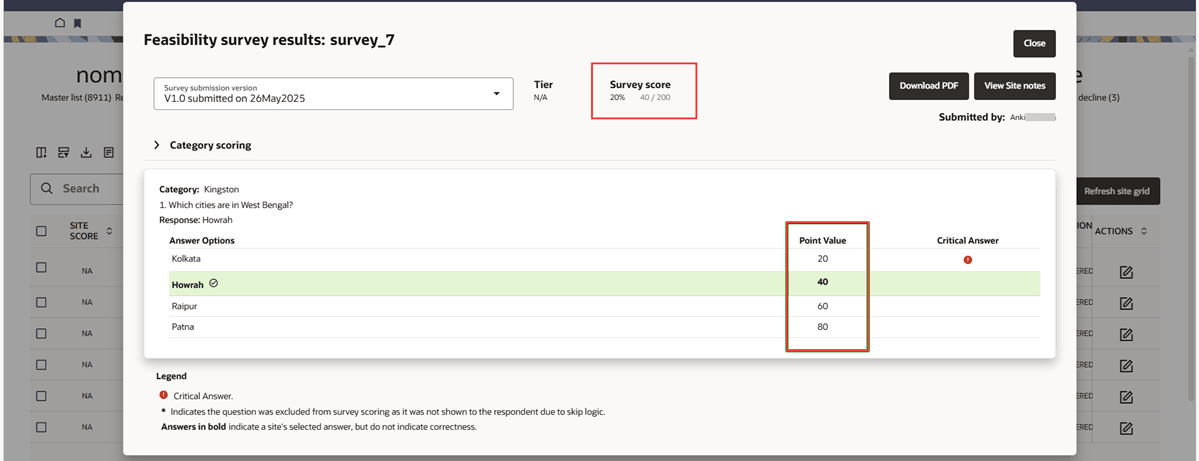Click the Critical Answer column header
The image size is (1199, 461).
coord(968,240)
